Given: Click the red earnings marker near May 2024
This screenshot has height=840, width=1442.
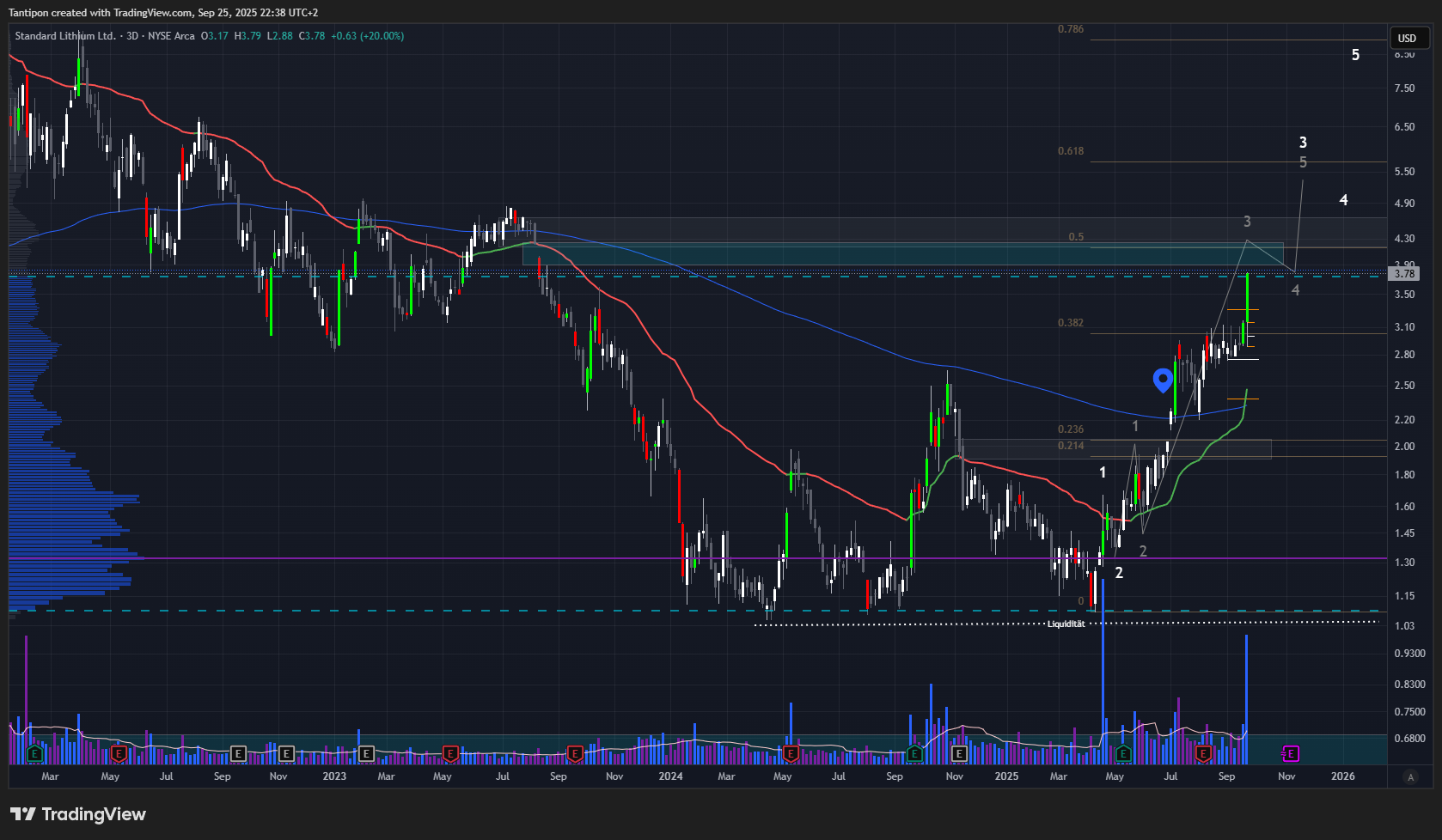Looking at the screenshot, I should click(791, 754).
